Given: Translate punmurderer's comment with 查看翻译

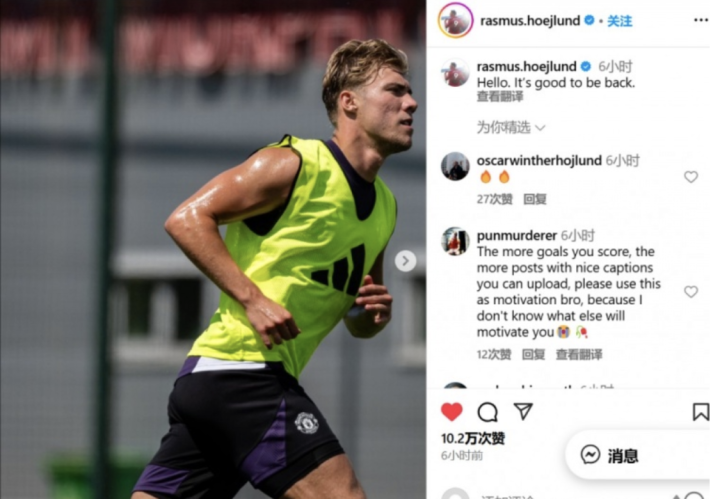Looking at the screenshot, I should [579, 354].
